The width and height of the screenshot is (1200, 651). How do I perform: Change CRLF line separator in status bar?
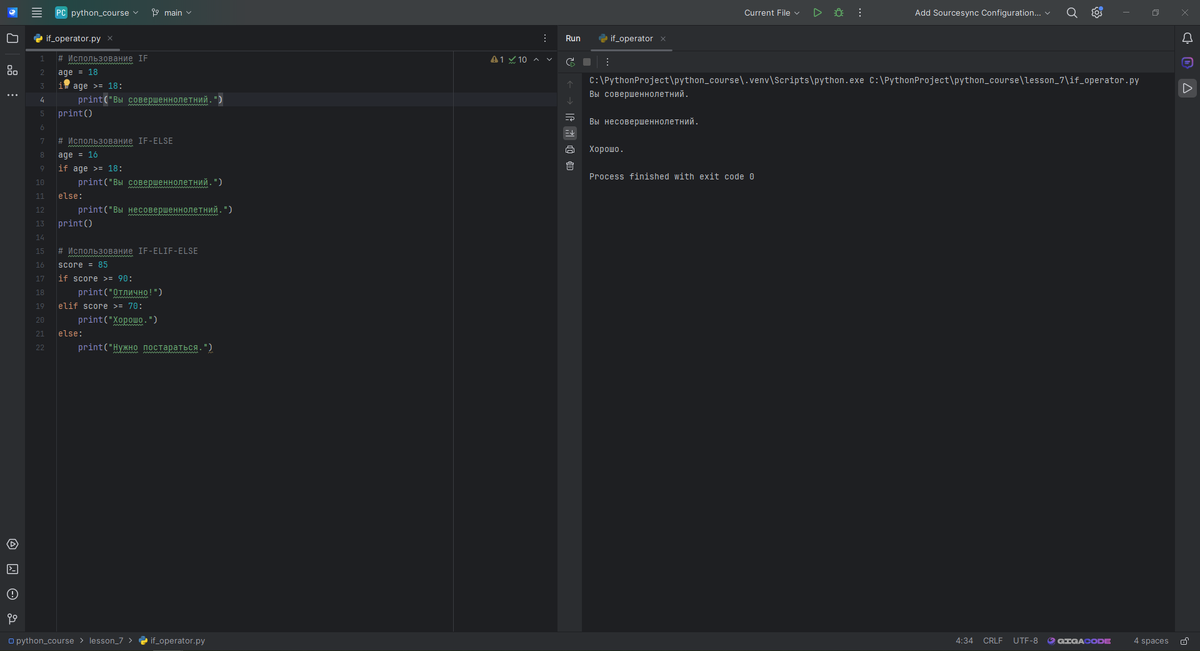tap(993, 641)
